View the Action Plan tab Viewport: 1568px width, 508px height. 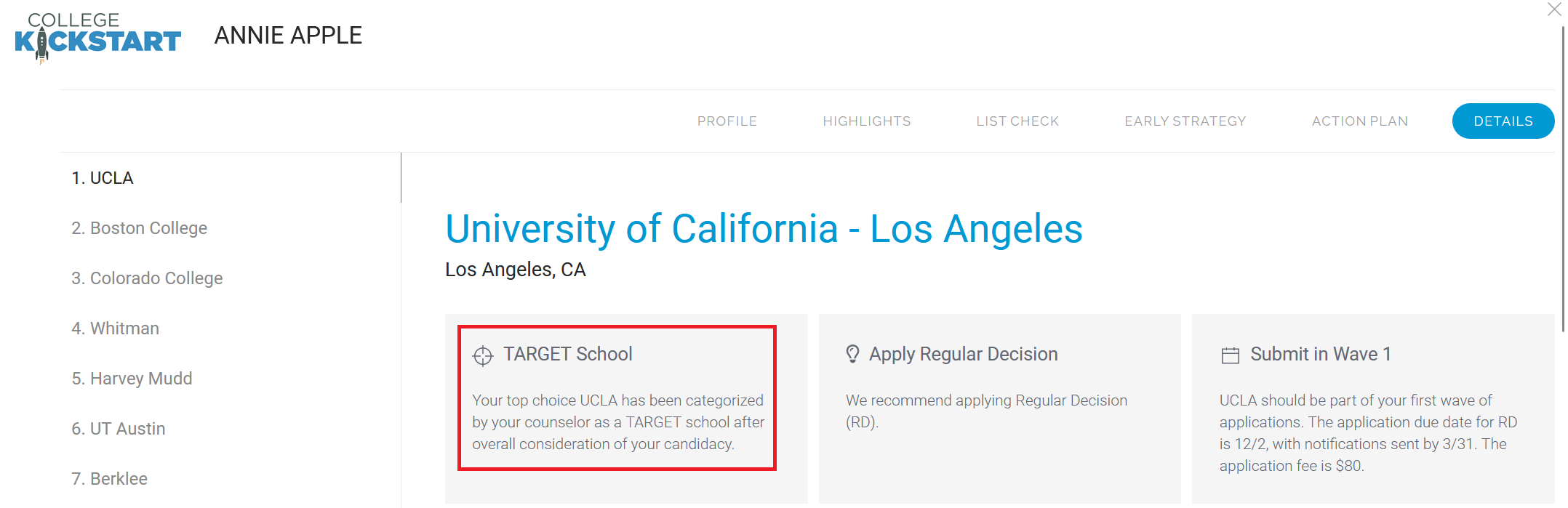click(1360, 121)
